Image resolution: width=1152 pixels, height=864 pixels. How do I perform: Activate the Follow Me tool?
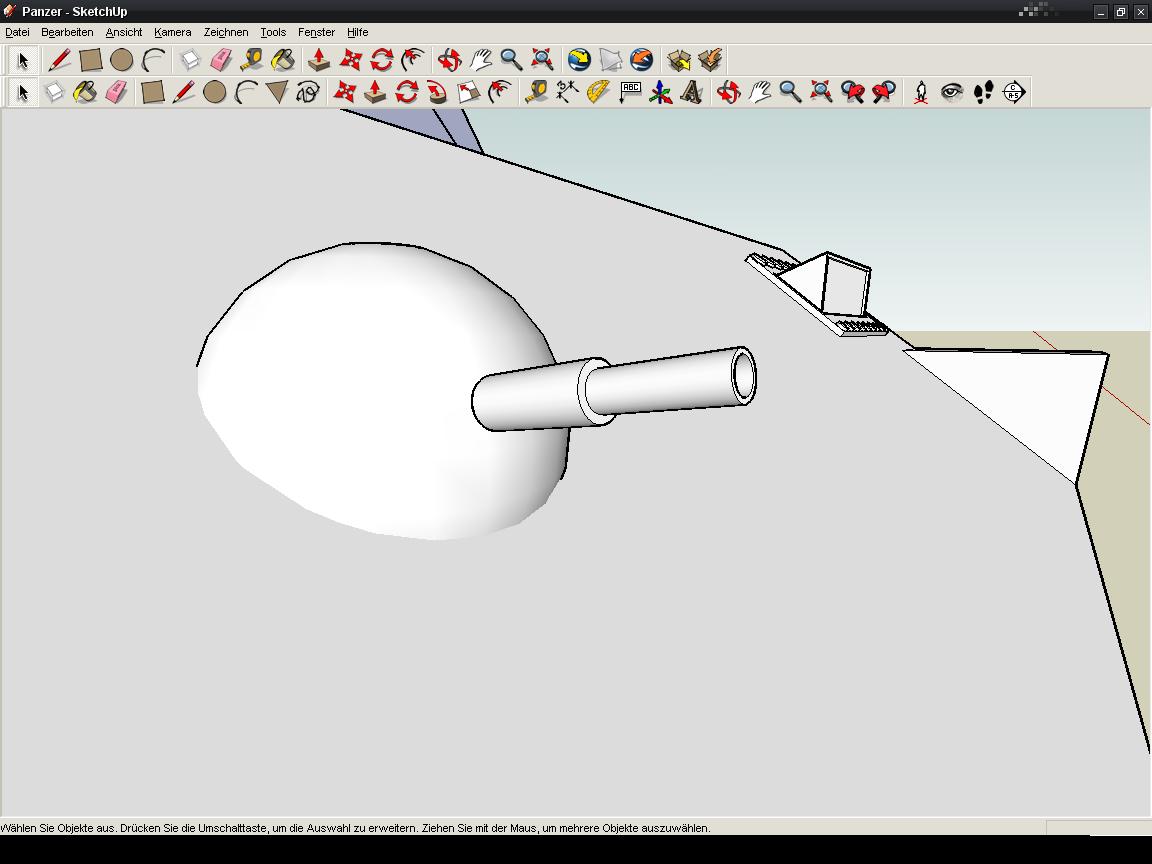[x=437, y=93]
